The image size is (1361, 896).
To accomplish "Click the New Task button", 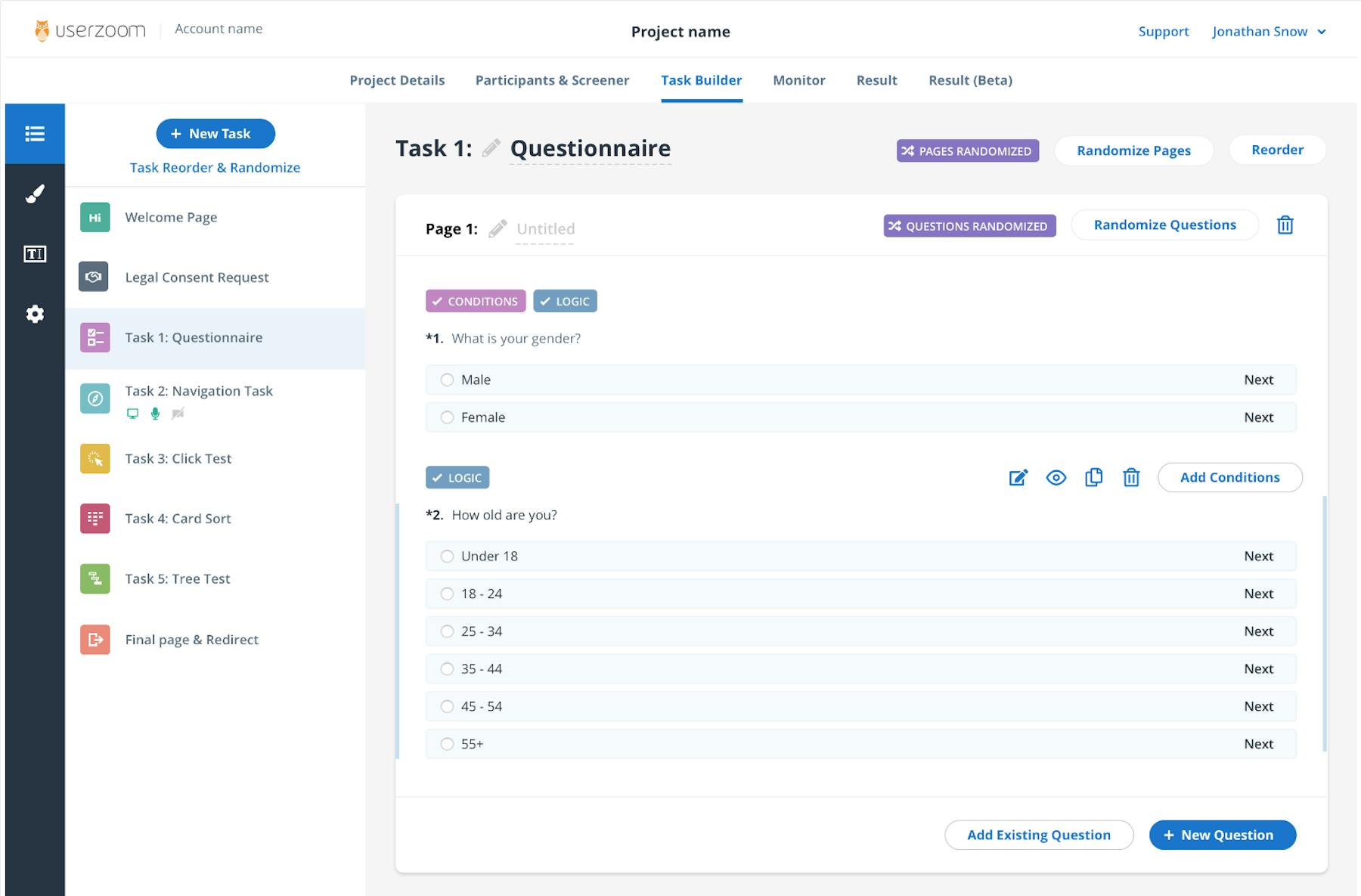I will (215, 134).
